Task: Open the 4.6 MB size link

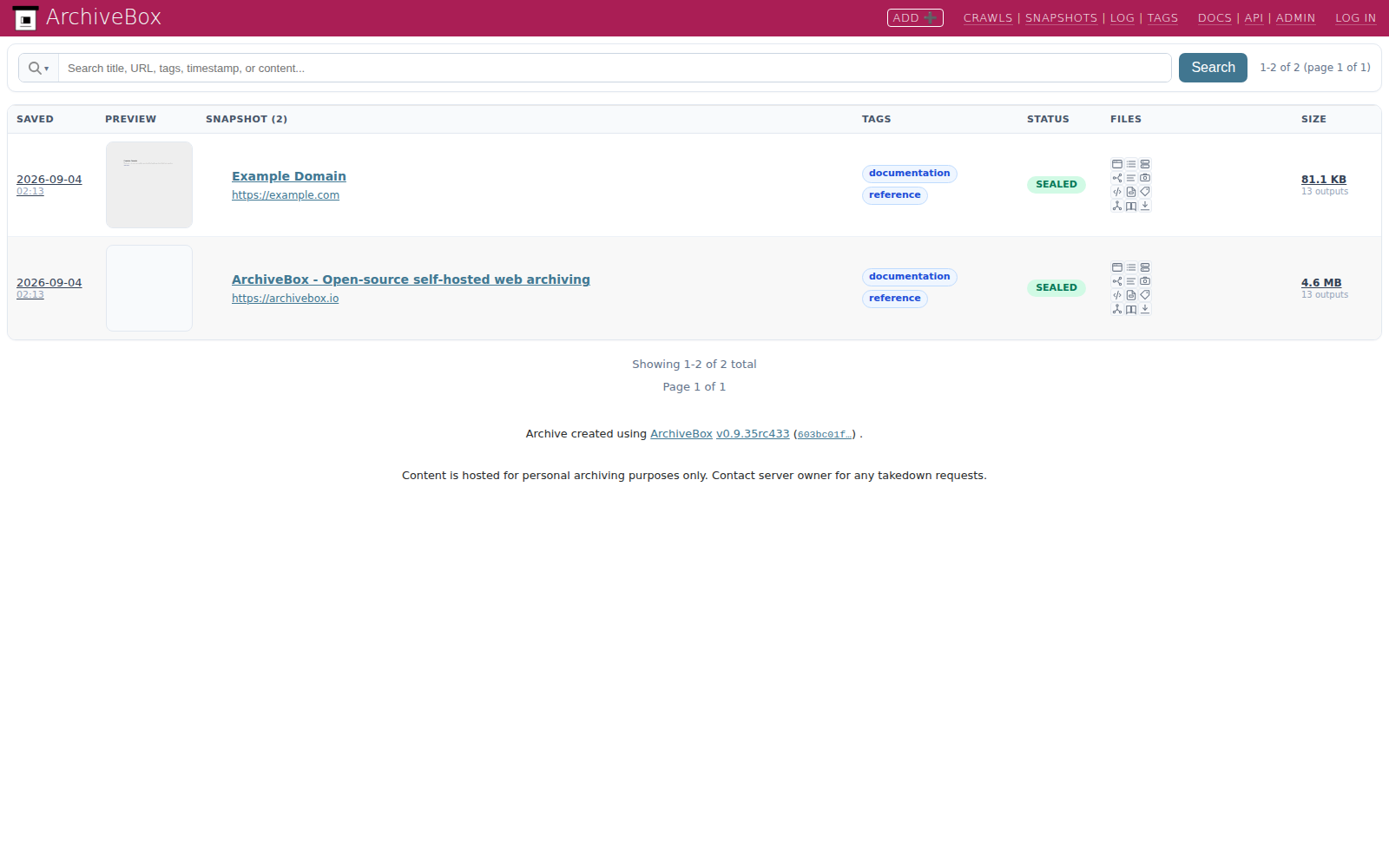Action: [1321, 283]
